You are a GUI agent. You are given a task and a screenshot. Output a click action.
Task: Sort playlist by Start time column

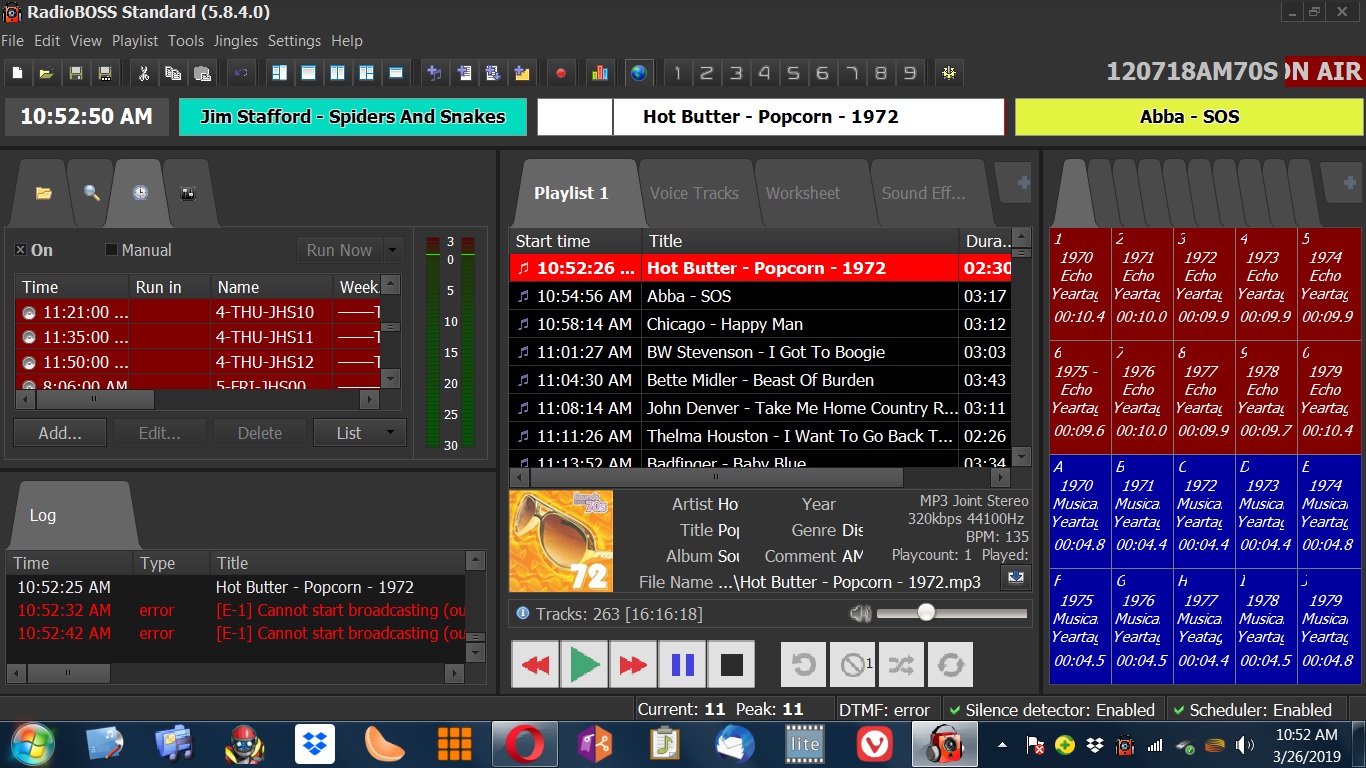(x=575, y=241)
